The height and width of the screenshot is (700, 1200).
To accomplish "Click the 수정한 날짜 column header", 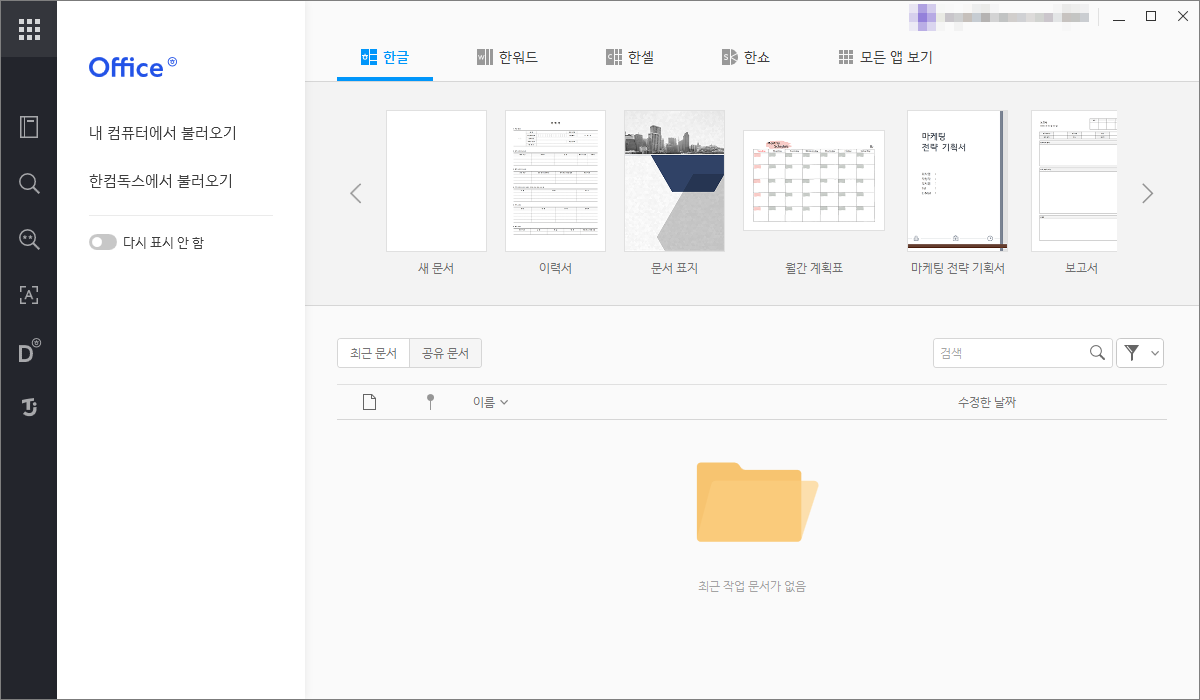I will pyautogui.click(x=987, y=402).
